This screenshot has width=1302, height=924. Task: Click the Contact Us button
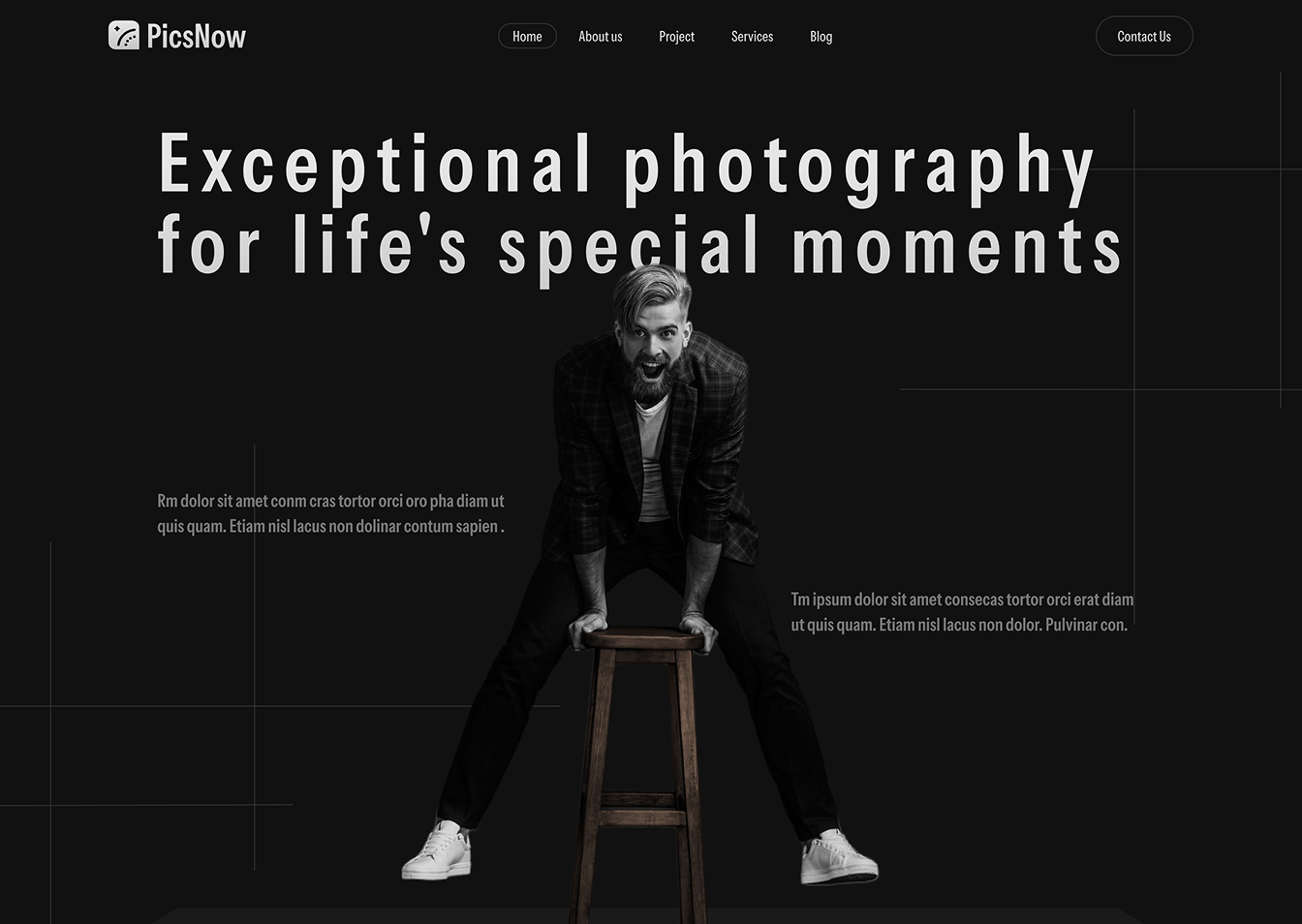(x=1144, y=36)
